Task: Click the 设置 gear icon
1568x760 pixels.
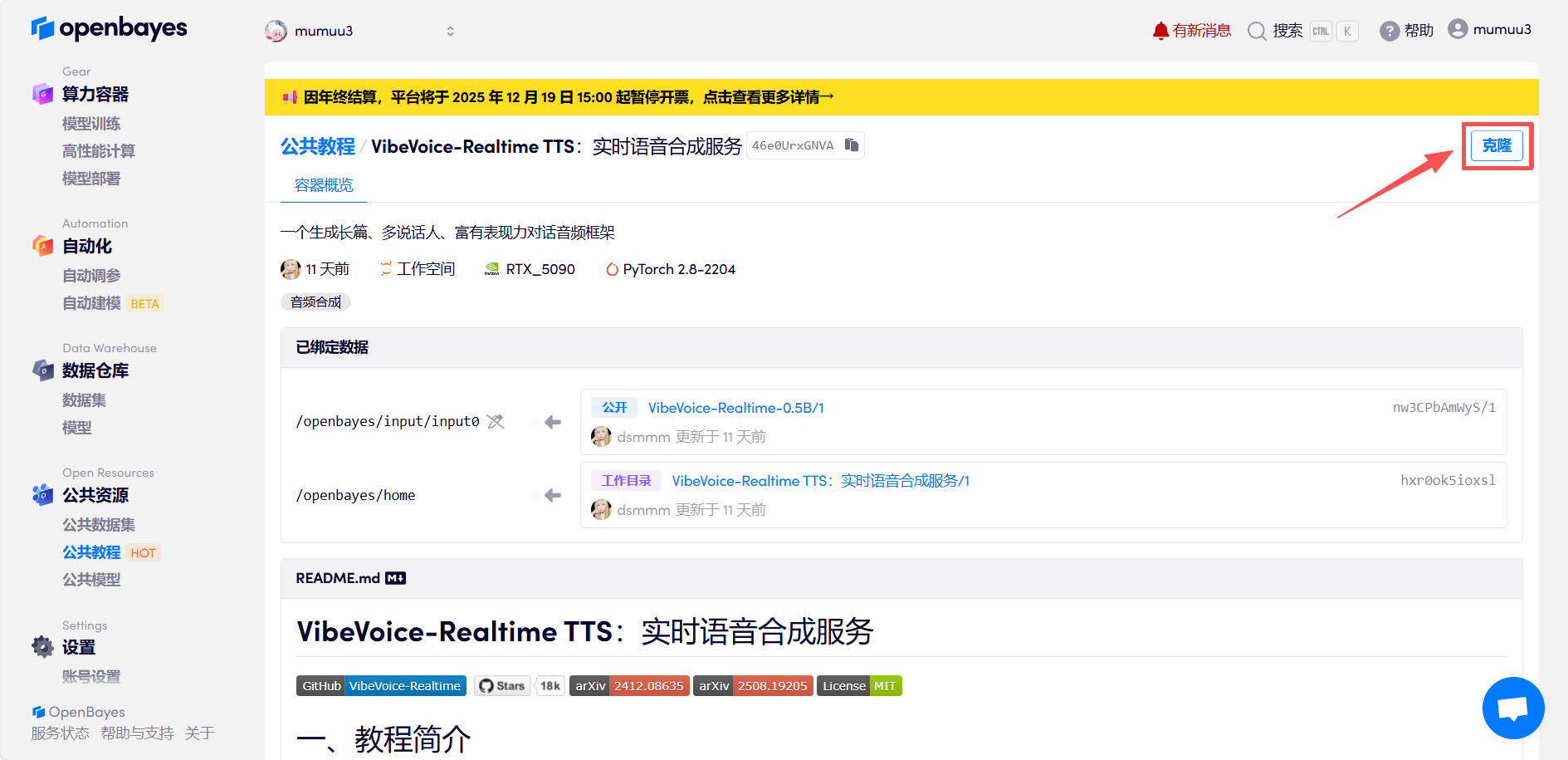Action: [42, 646]
